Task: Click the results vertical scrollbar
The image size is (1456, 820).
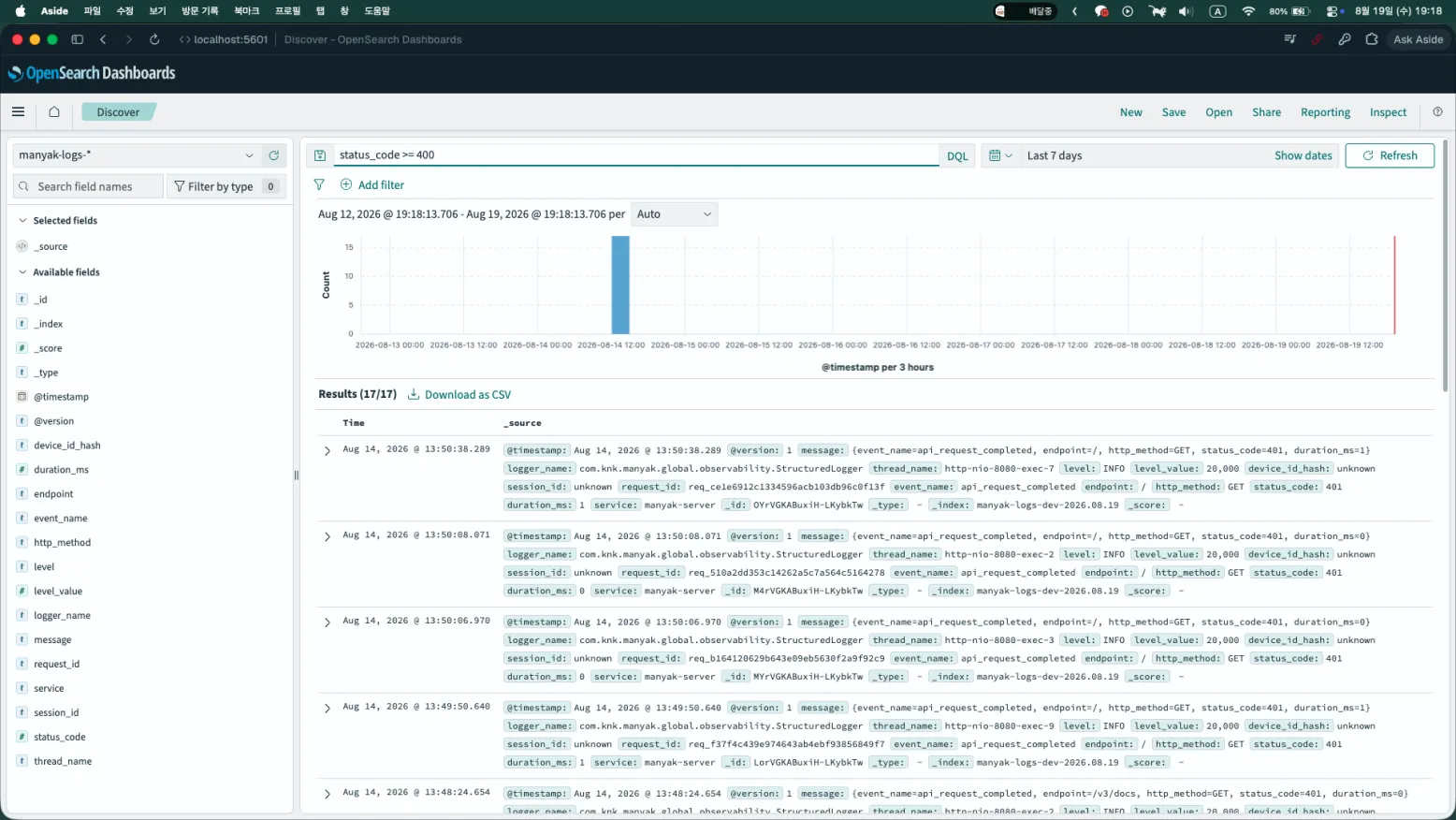Action: (1445, 267)
